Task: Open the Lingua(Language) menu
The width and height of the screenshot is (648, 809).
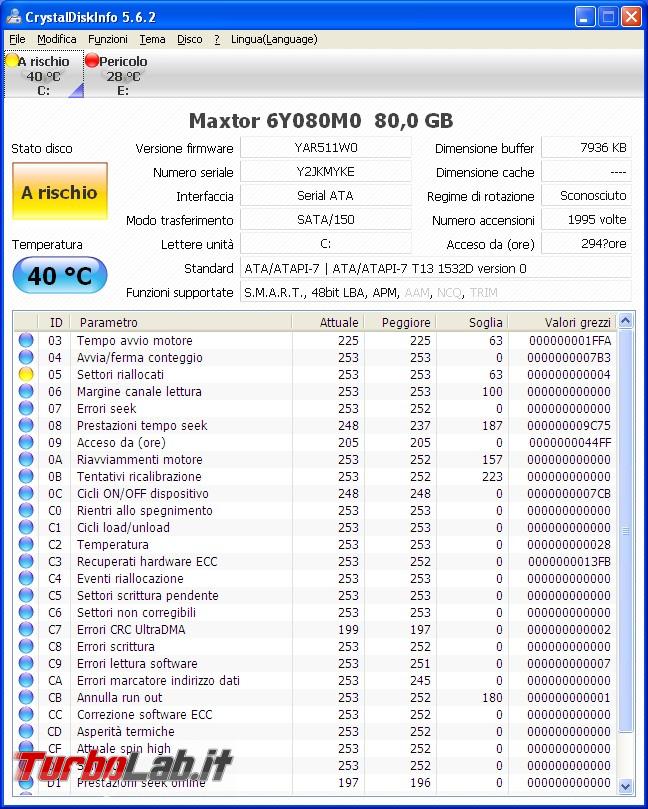Action: pyautogui.click(x=274, y=39)
